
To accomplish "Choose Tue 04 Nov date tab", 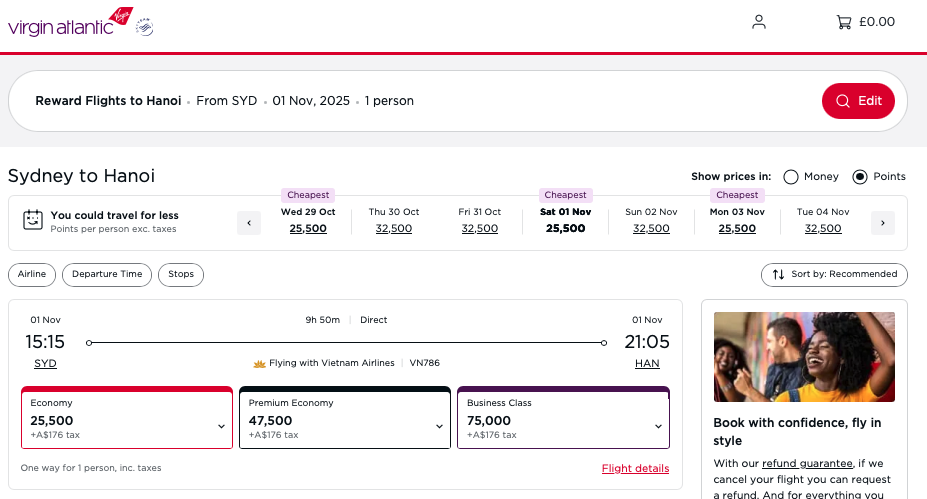I will coord(823,220).
